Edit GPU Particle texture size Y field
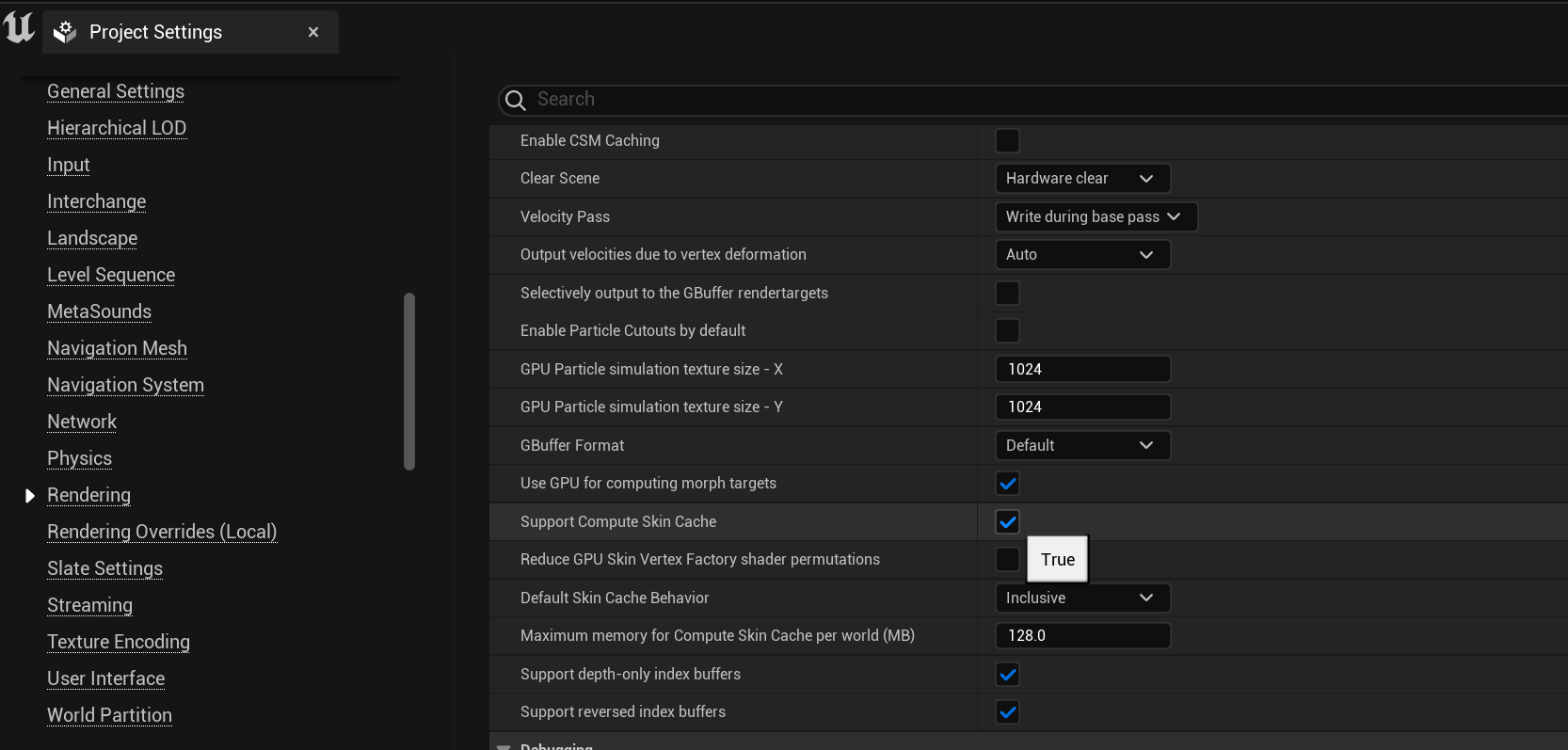 pyautogui.click(x=1082, y=407)
